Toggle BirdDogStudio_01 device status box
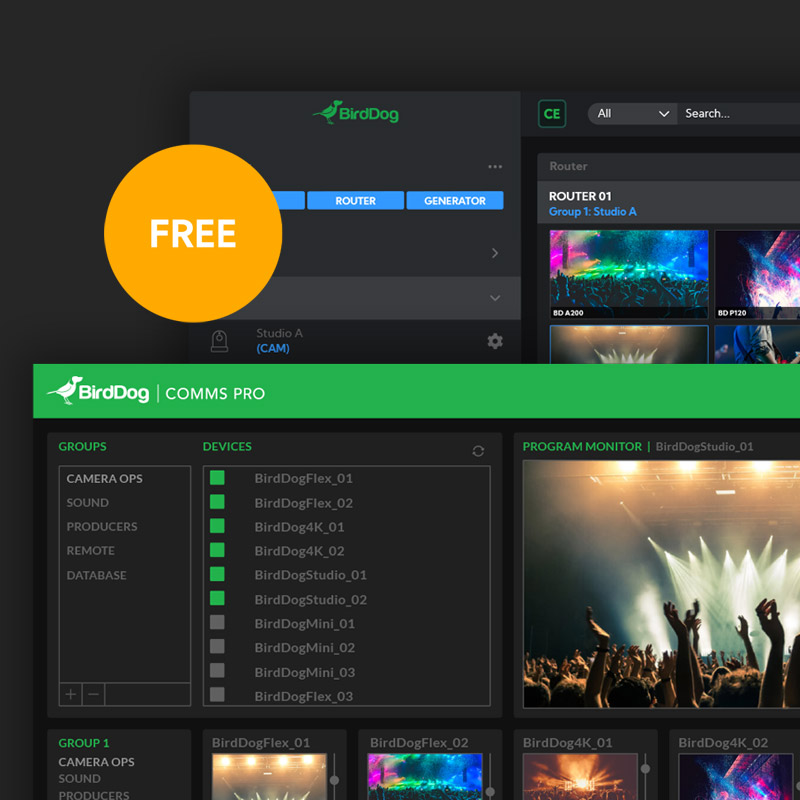 pyautogui.click(x=217, y=574)
